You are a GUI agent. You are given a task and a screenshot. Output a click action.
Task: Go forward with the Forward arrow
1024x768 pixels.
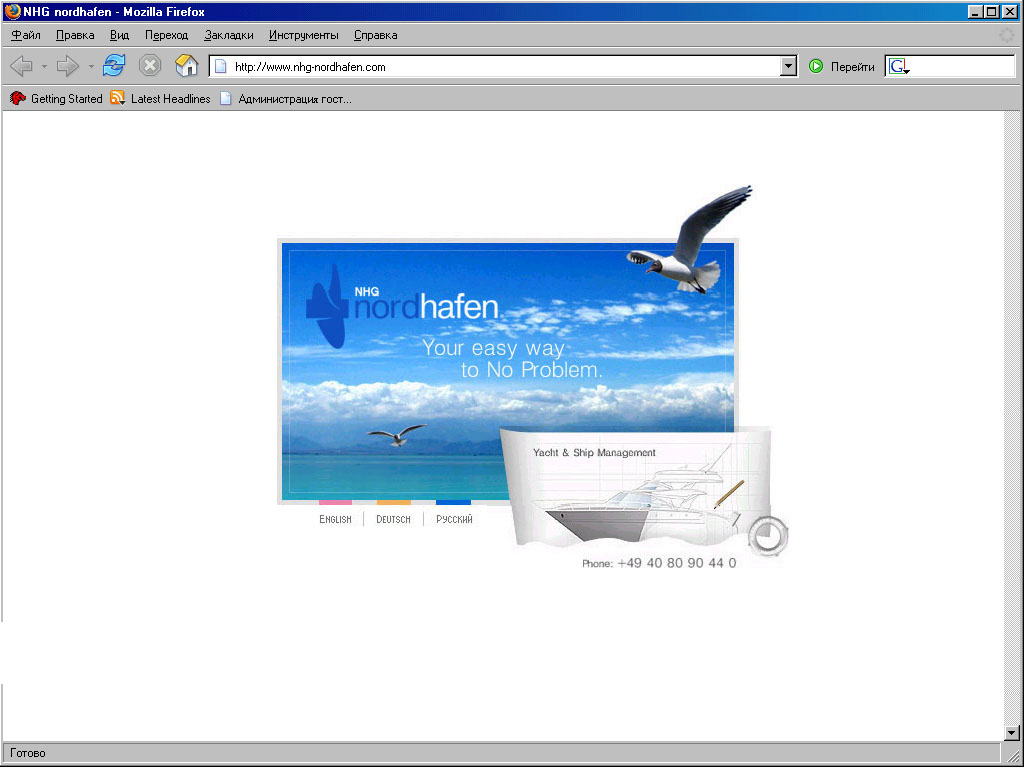point(68,66)
